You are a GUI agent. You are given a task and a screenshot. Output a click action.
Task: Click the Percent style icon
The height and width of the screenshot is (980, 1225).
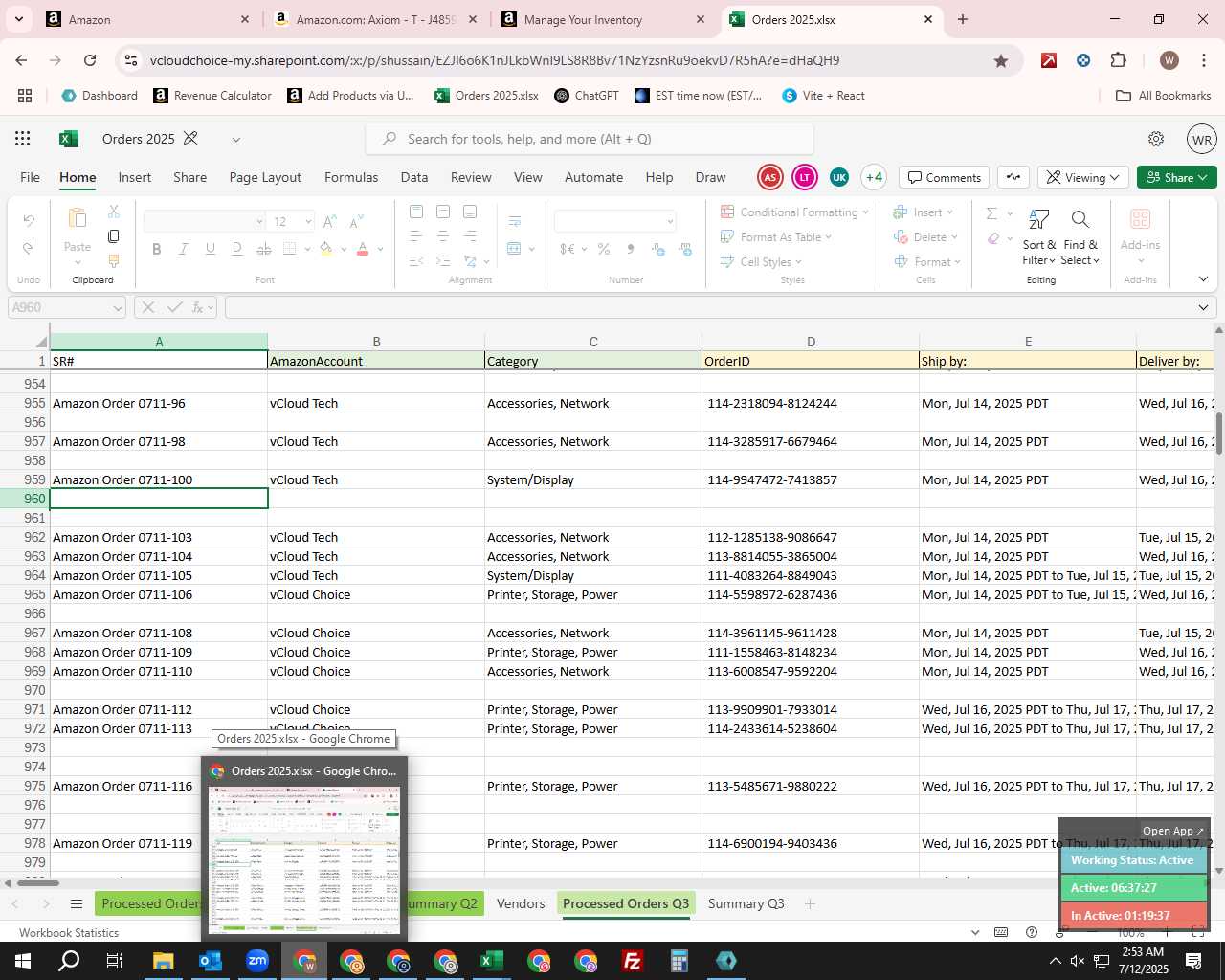604,249
